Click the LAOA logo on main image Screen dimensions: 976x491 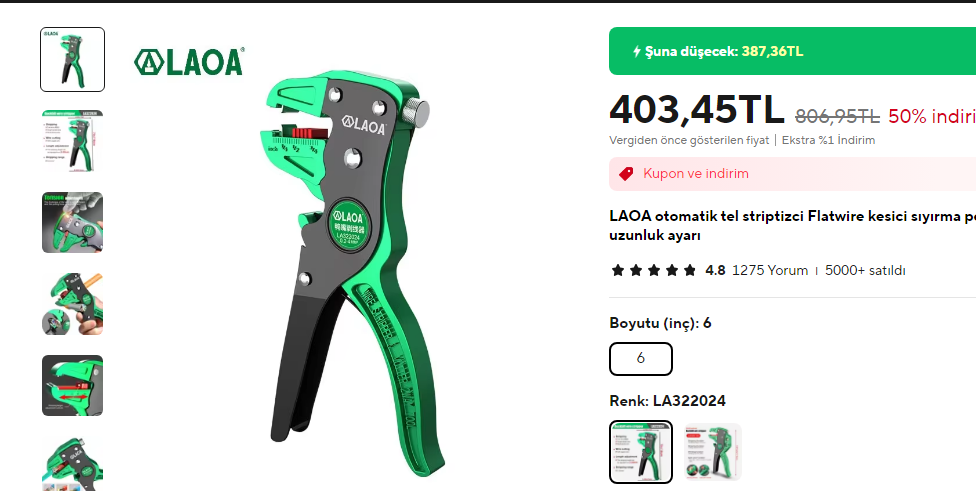(x=189, y=62)
